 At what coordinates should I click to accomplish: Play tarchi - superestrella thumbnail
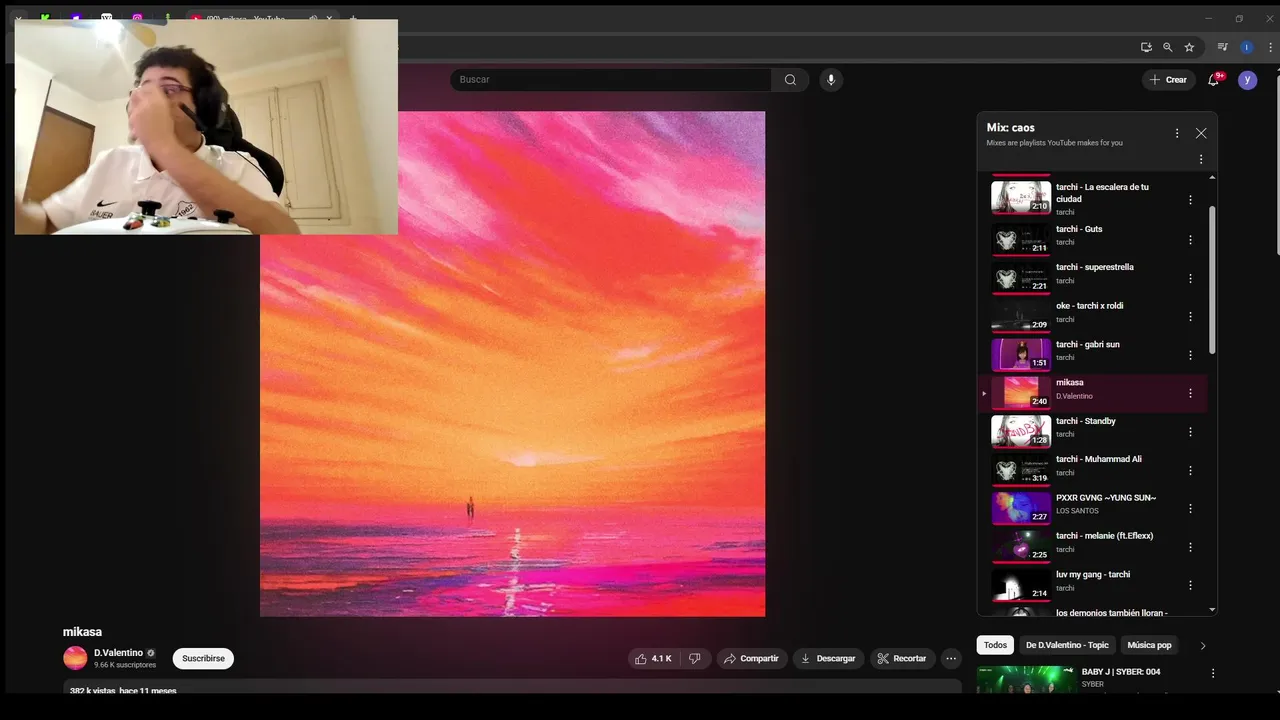(x=1021, y=277)
